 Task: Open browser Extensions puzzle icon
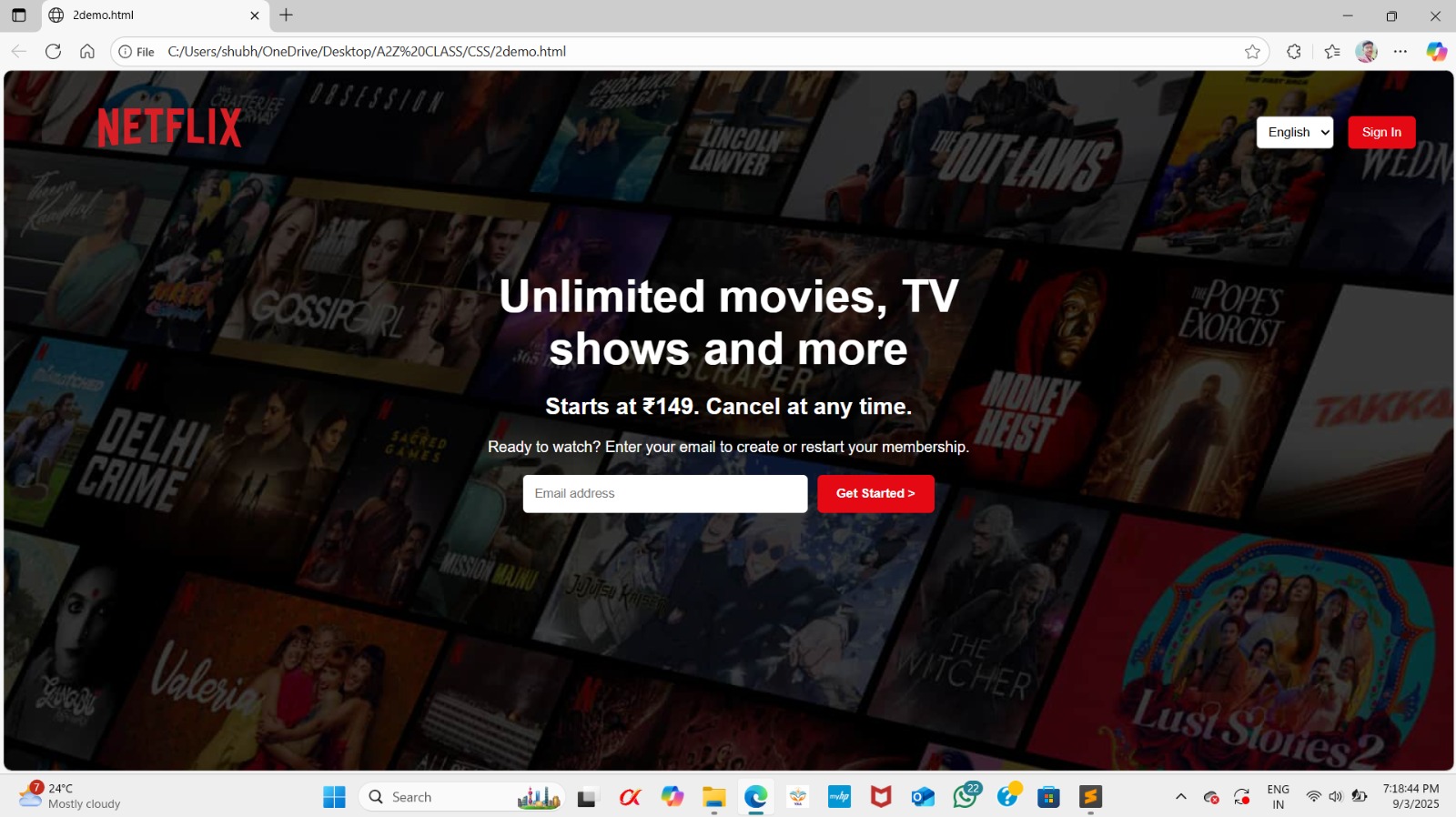[x=1293, y=52]
